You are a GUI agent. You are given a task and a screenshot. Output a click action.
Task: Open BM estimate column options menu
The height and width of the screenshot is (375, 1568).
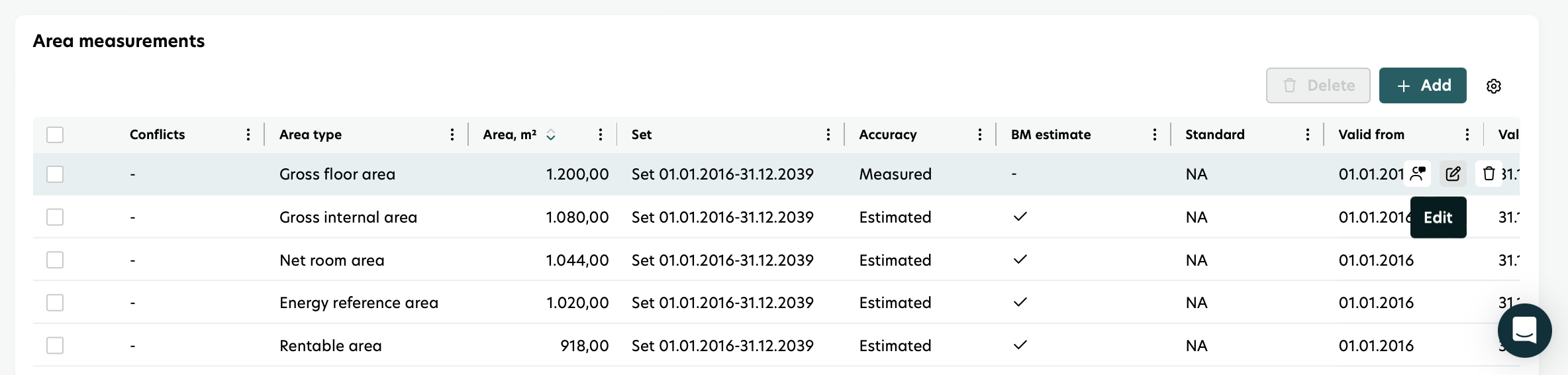(1155, 134)
